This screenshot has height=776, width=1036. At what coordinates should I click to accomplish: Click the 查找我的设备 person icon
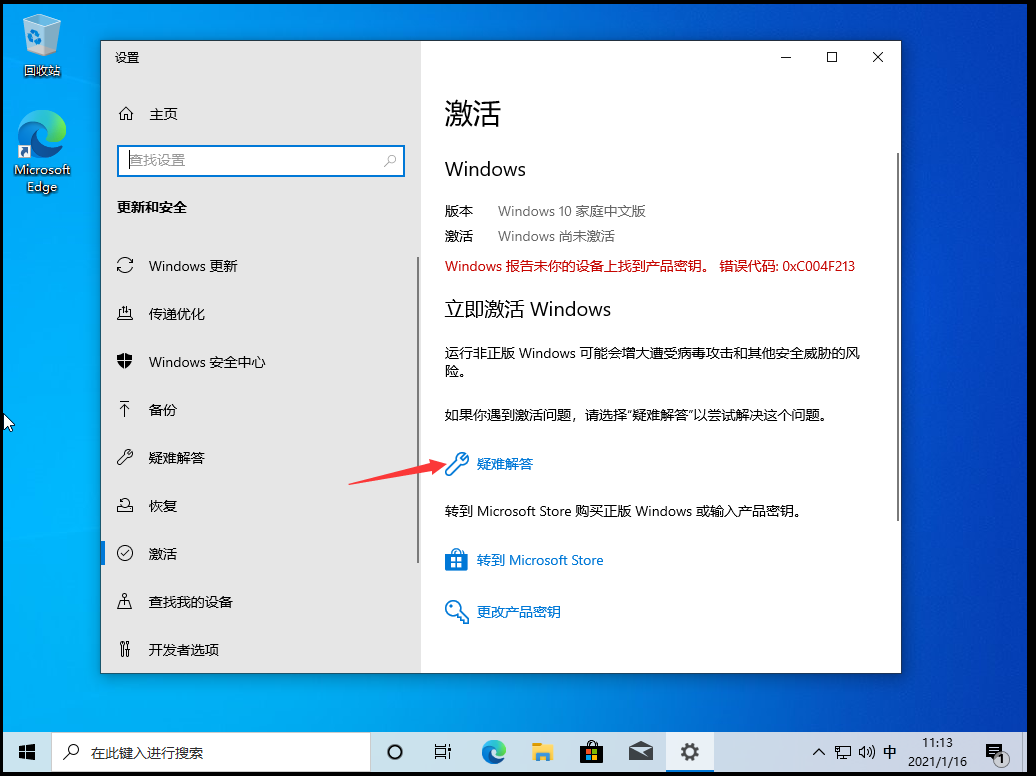124,601
